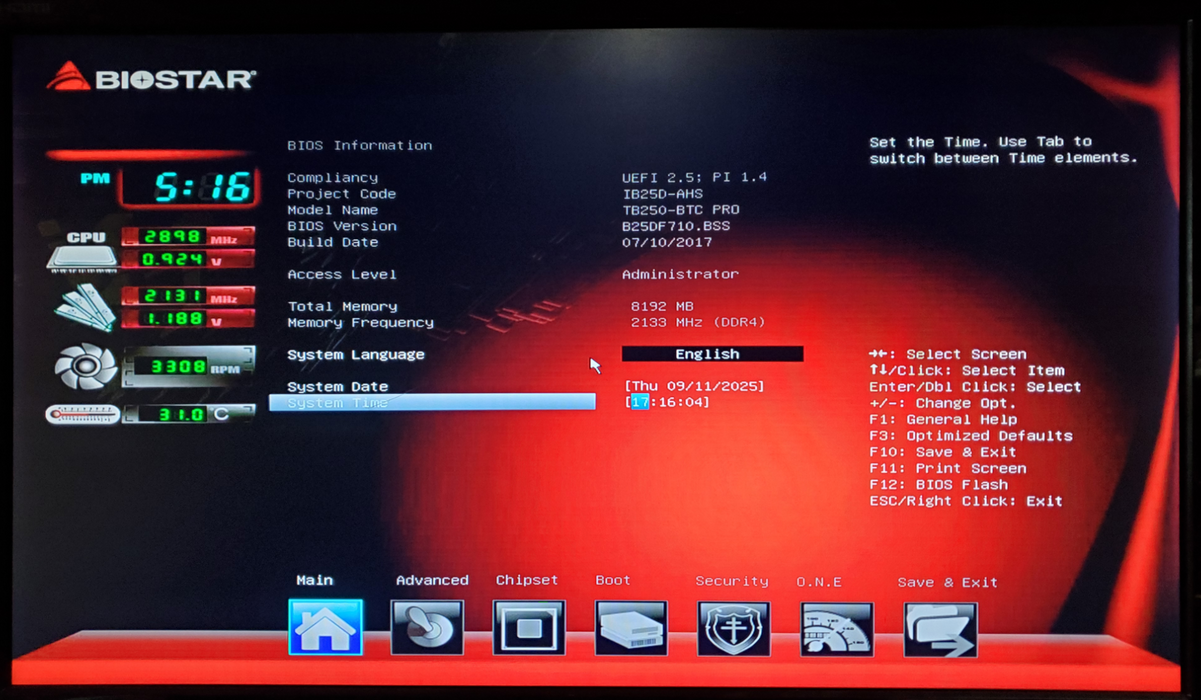Open the Chipset chip icon

click(529, 628)
